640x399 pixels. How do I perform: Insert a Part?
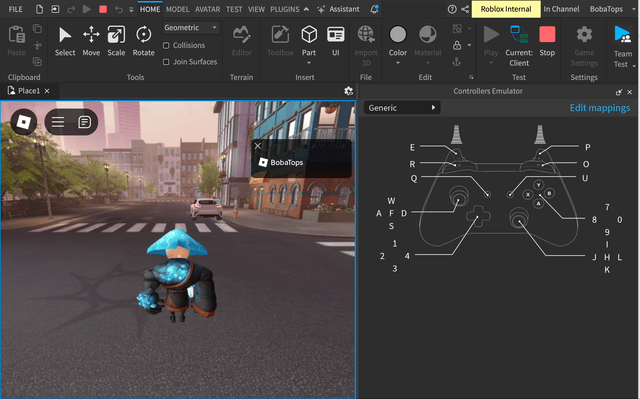tap(309, 41)
